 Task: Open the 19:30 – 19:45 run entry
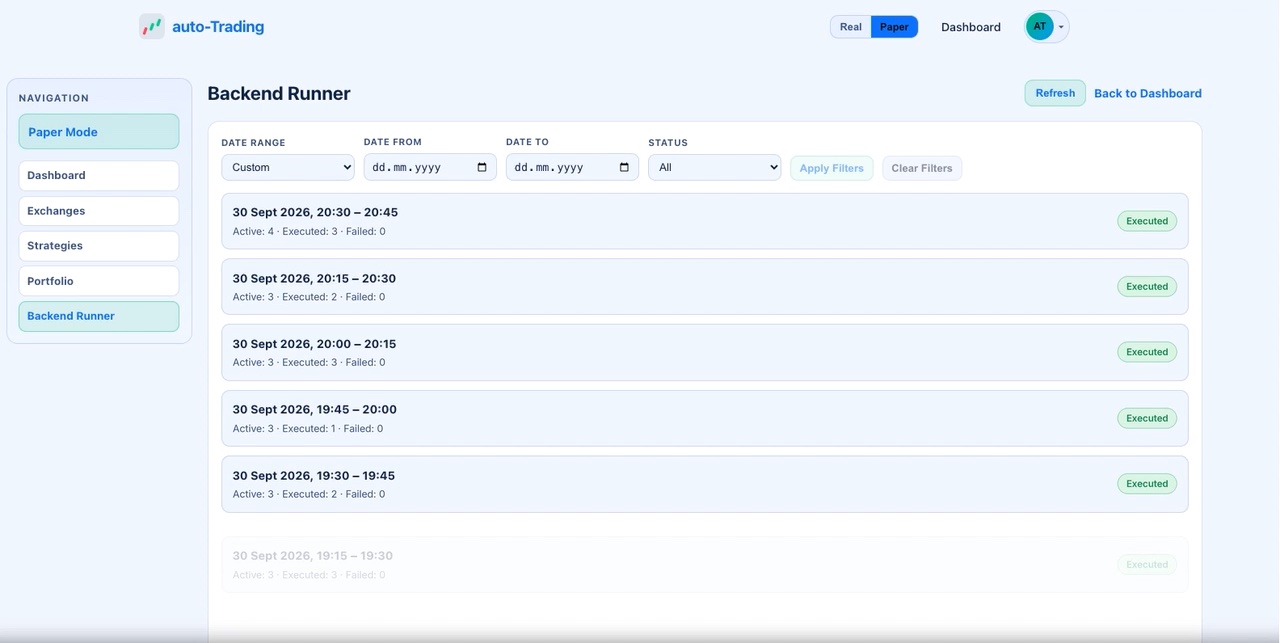point(705,484)
